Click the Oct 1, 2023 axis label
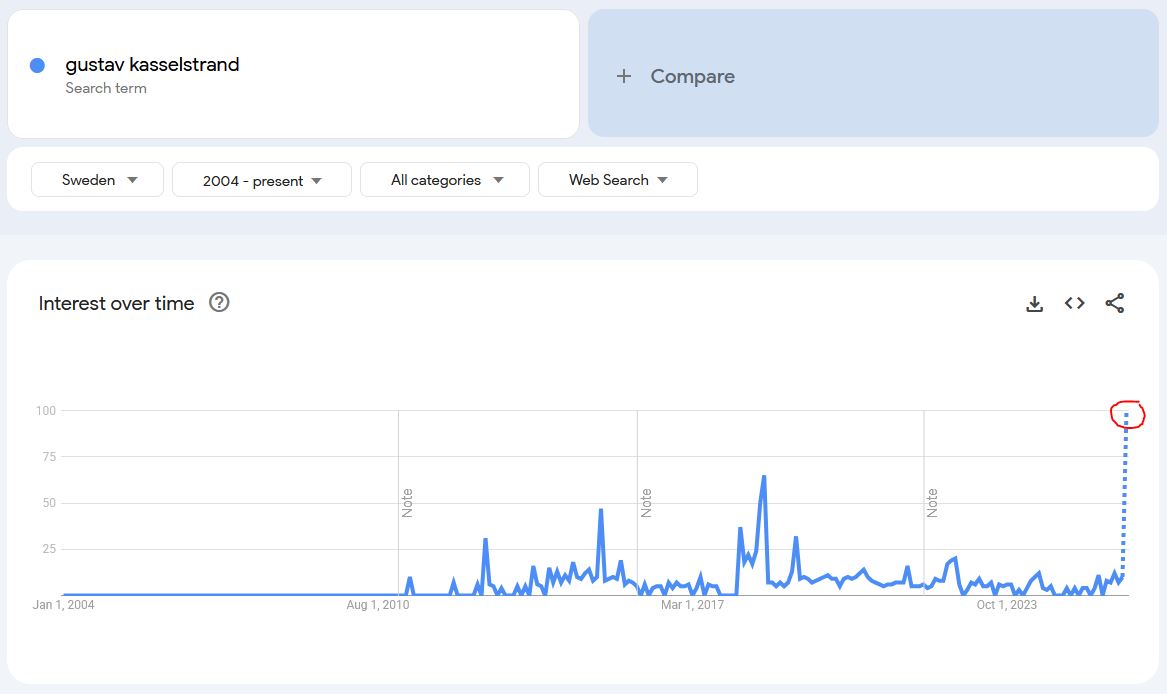 point(1006,605)
